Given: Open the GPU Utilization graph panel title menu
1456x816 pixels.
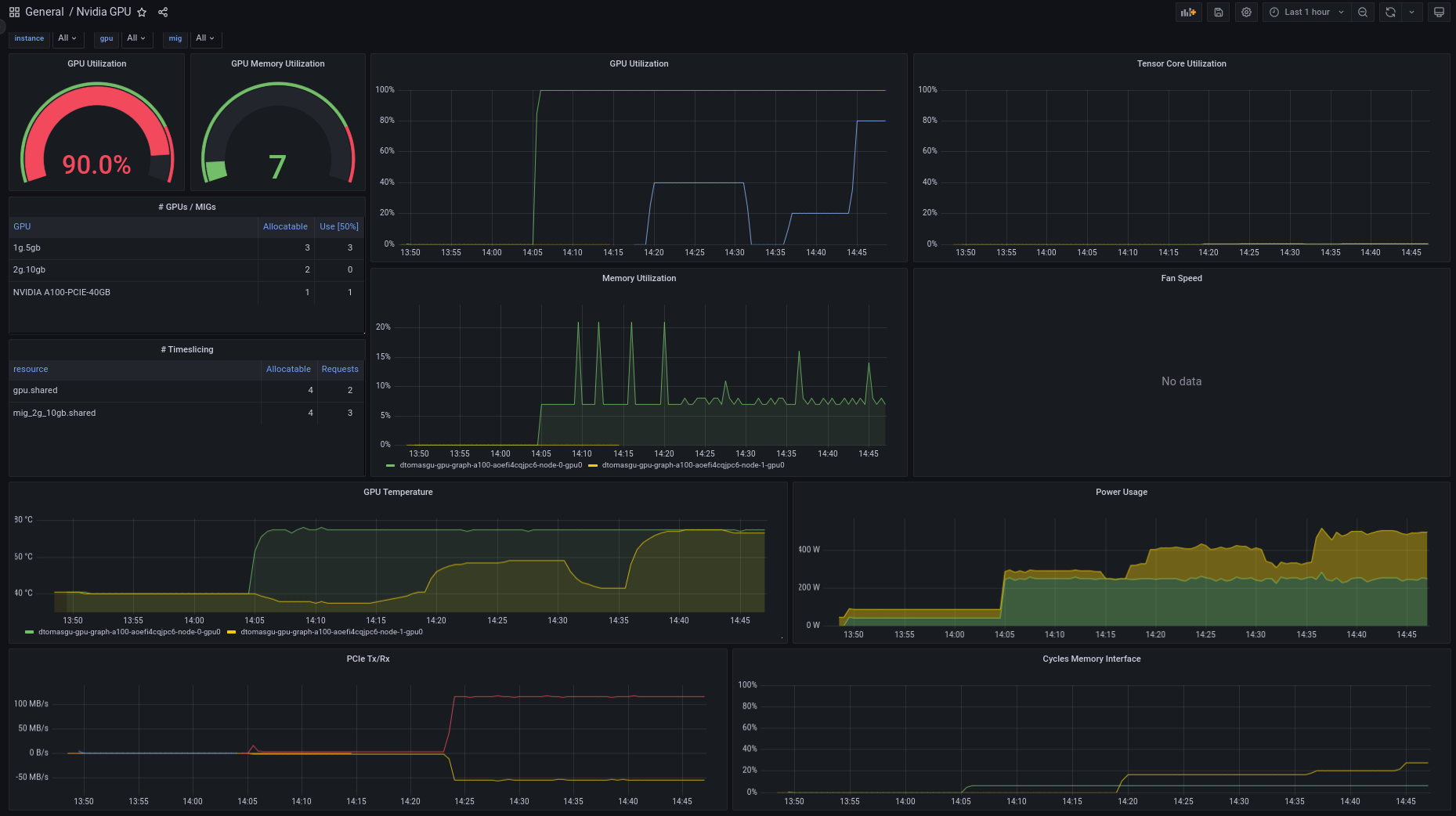Looking at the screenshot, I should [639, 63].
